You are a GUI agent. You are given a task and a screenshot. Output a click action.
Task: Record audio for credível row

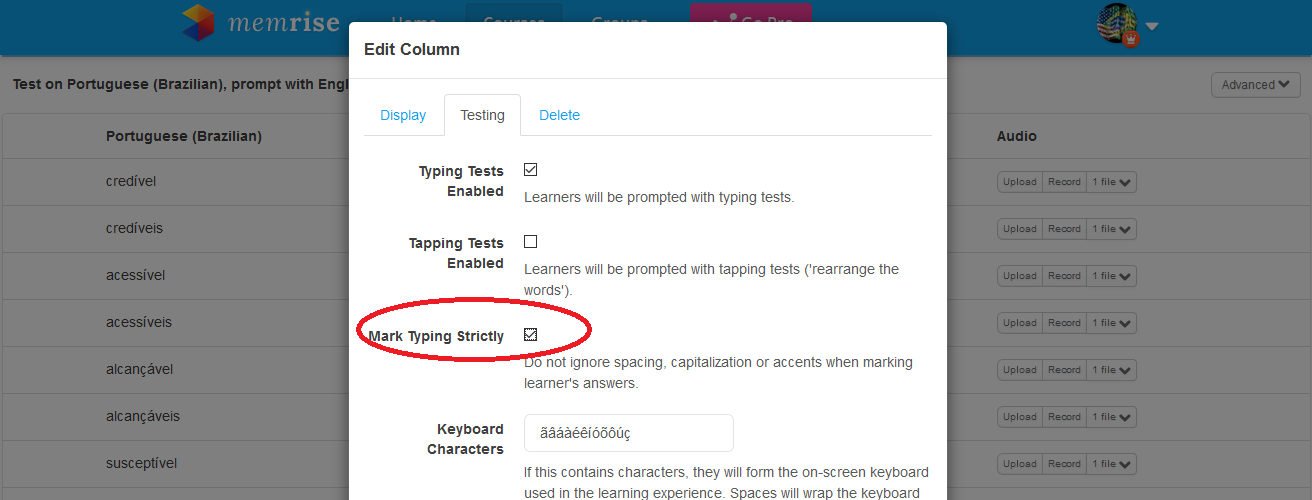[x=1064, y=182]
